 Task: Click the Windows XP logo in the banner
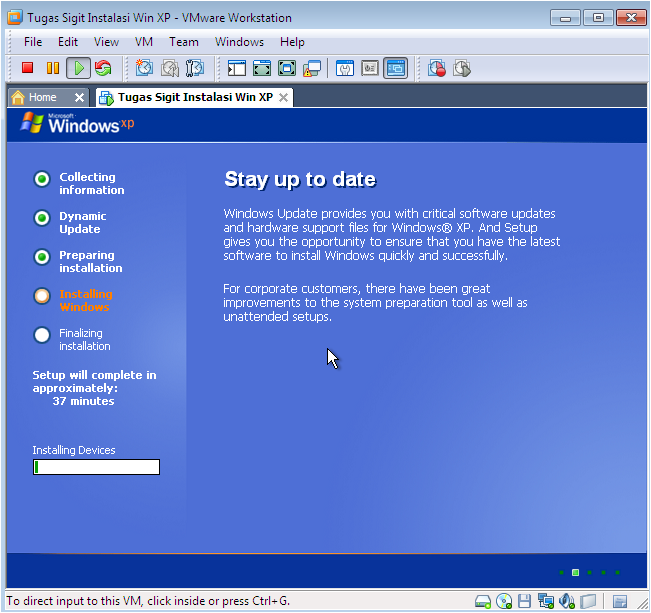click(x=77, y=123)
